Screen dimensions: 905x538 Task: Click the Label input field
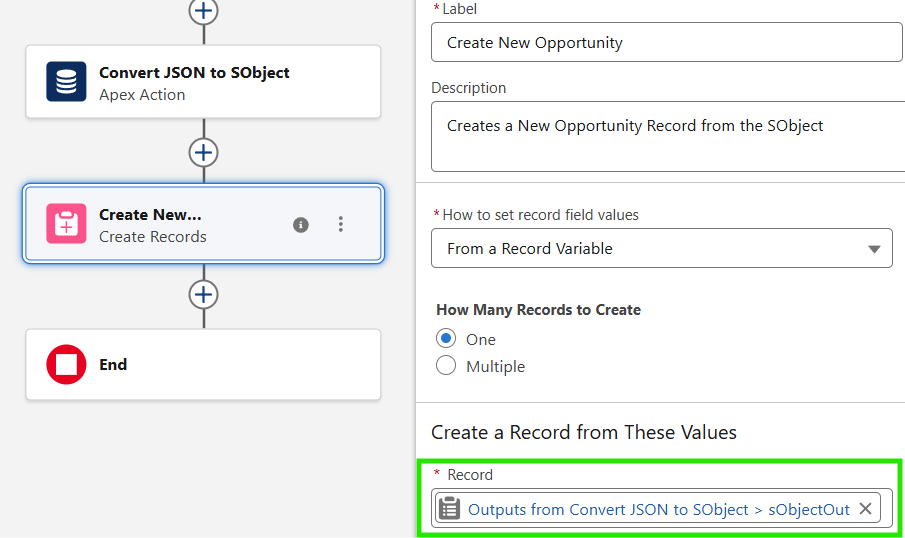(666, 43)
